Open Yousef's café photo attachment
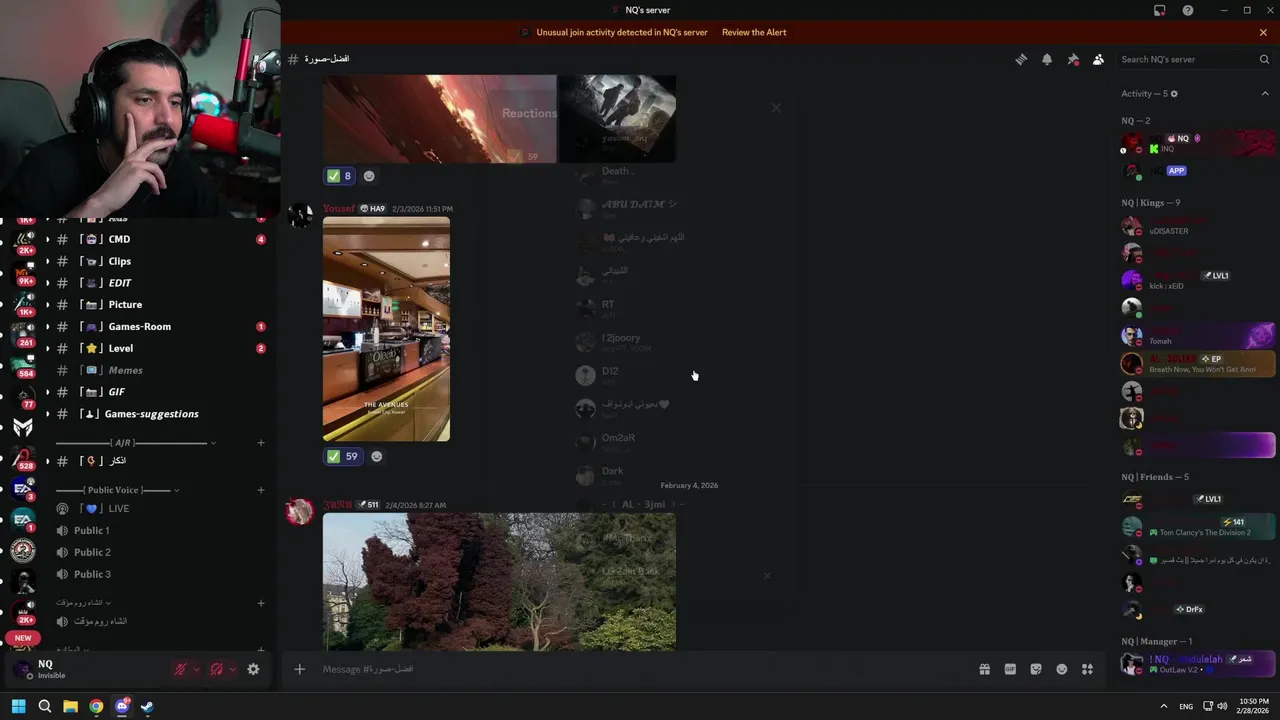Screen dimensions: 1280x720 point(386,329)
